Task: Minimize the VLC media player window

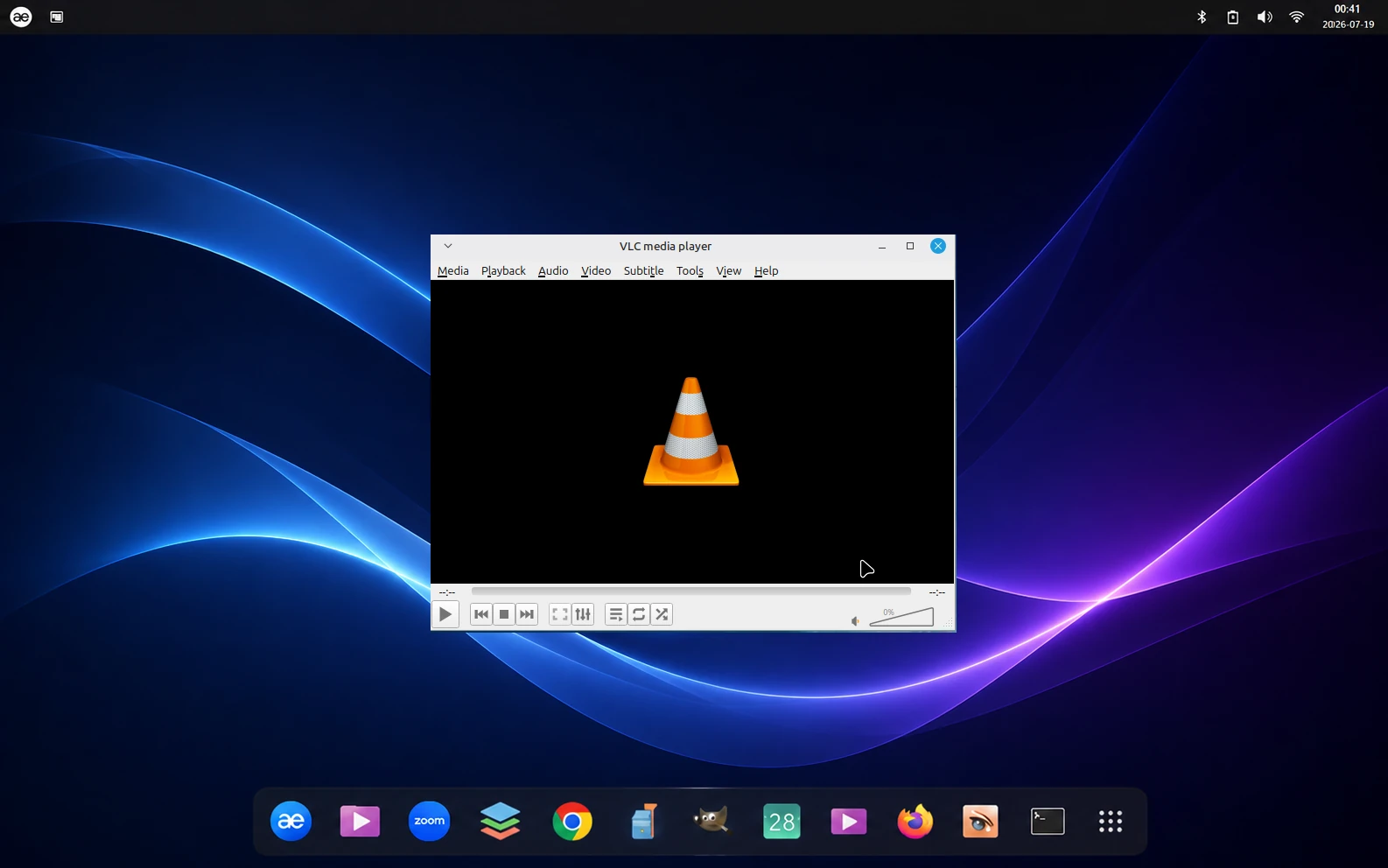Action: click(x=882, y=247)
